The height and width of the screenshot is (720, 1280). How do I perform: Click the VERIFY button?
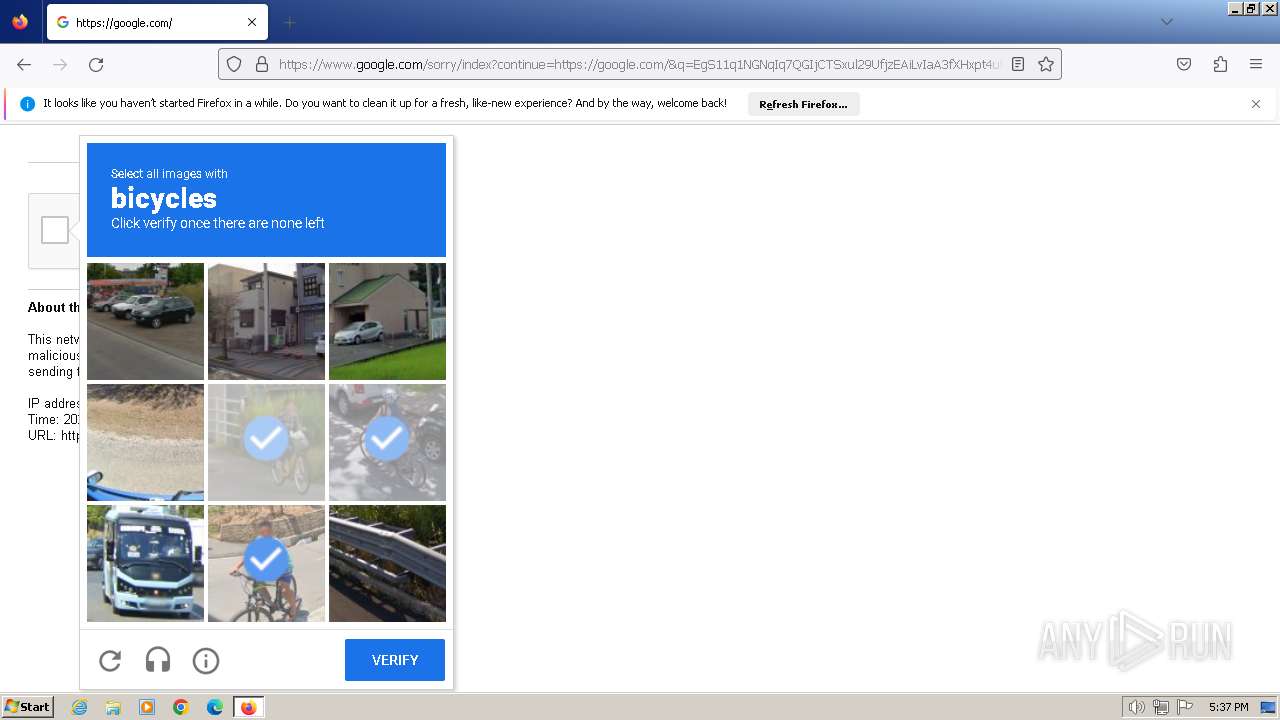click(x=395, y=660)
